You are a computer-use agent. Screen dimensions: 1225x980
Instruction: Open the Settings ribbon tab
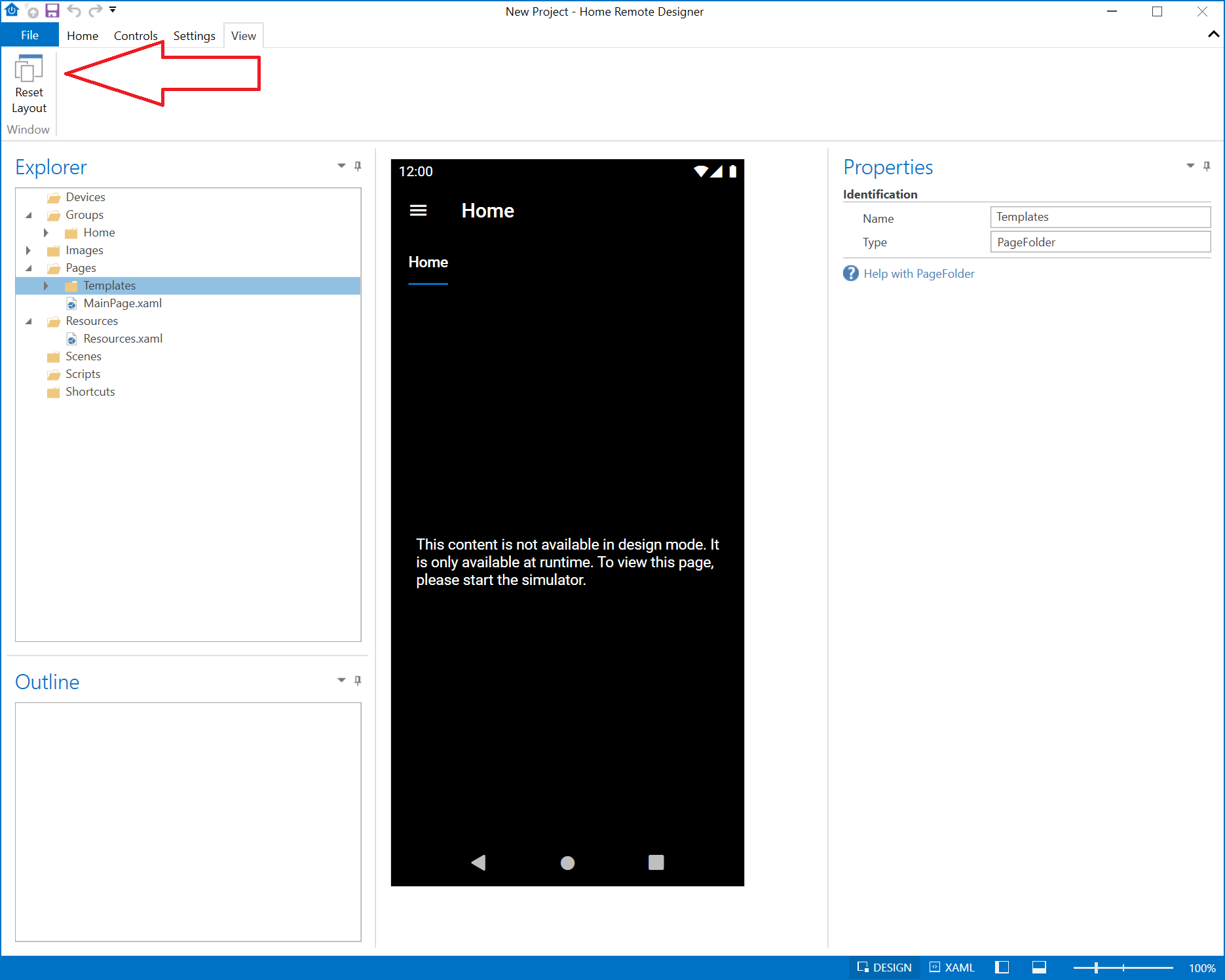pos(194,36)
